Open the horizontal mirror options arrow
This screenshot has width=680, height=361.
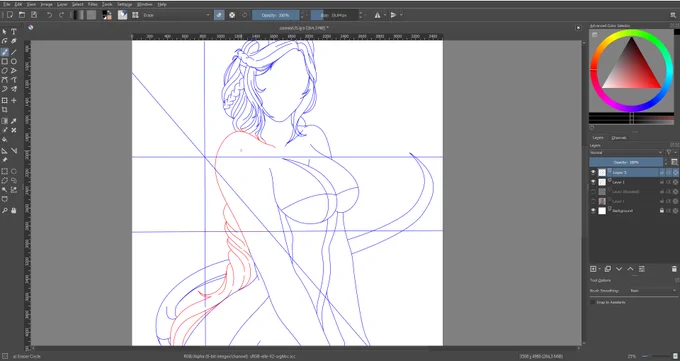click(385, 15)
